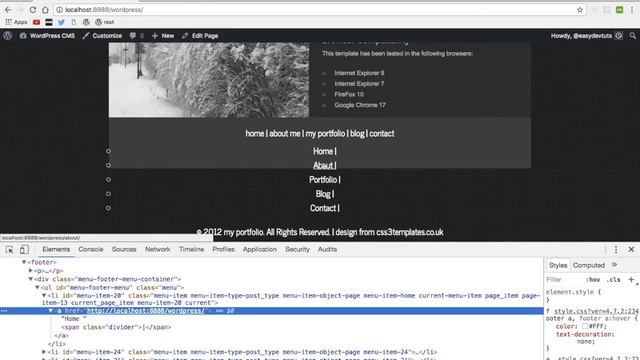
Task: Switch to the Audits tab
Action: [327, 249]
